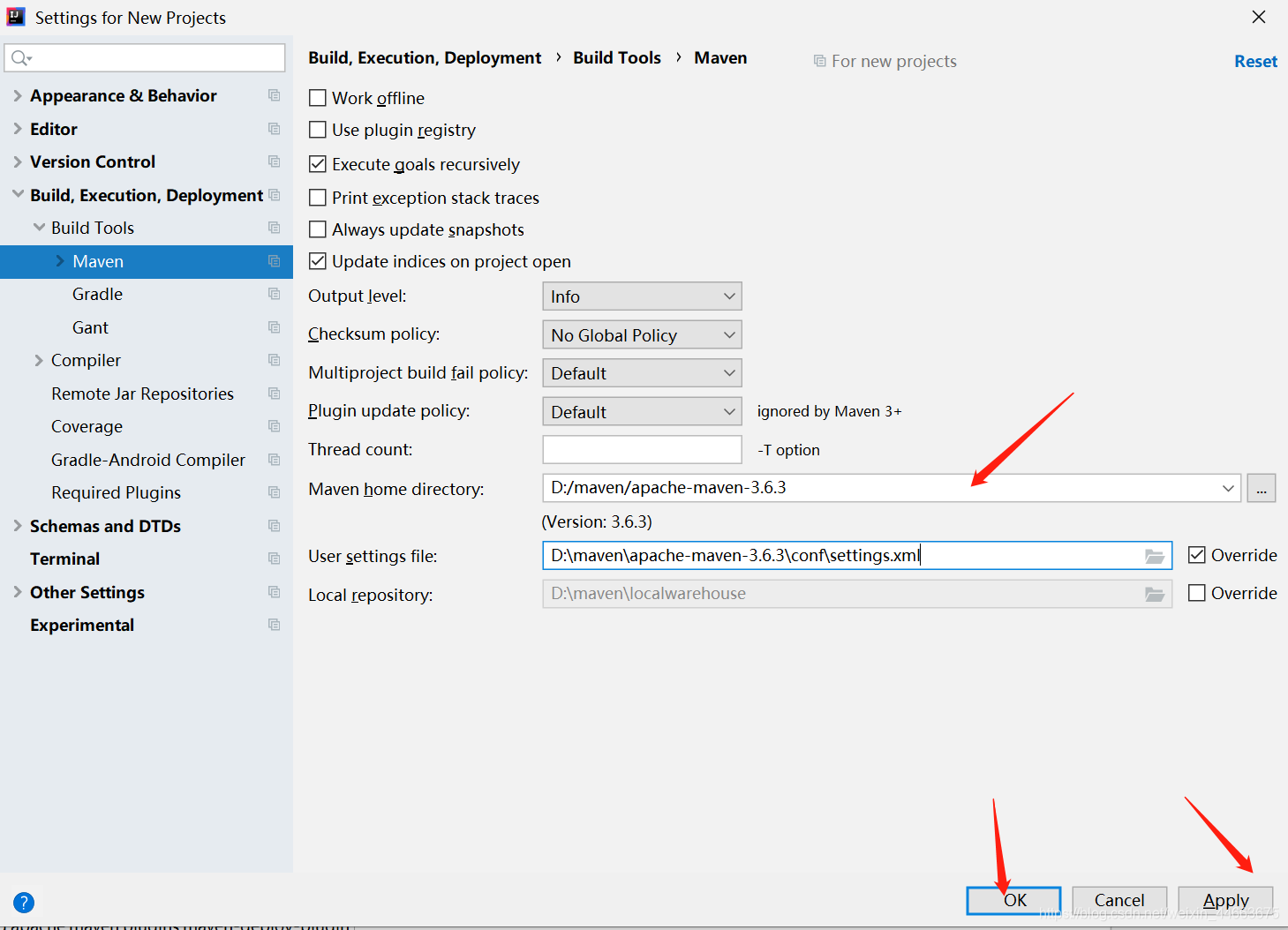The width and height of the screenshot is (1288, 930).
Task: Expand the Editor node
Action: [18, 129]
